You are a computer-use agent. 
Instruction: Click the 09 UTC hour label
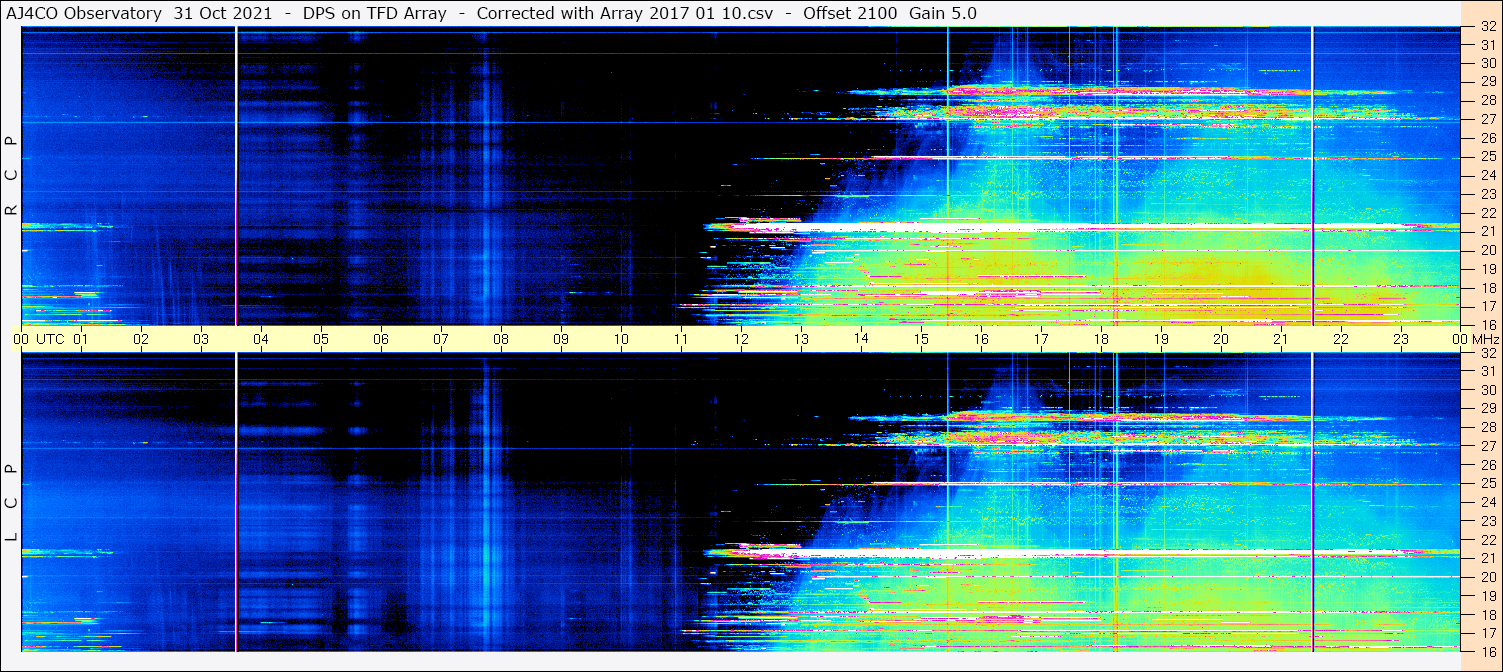point(561,339)
